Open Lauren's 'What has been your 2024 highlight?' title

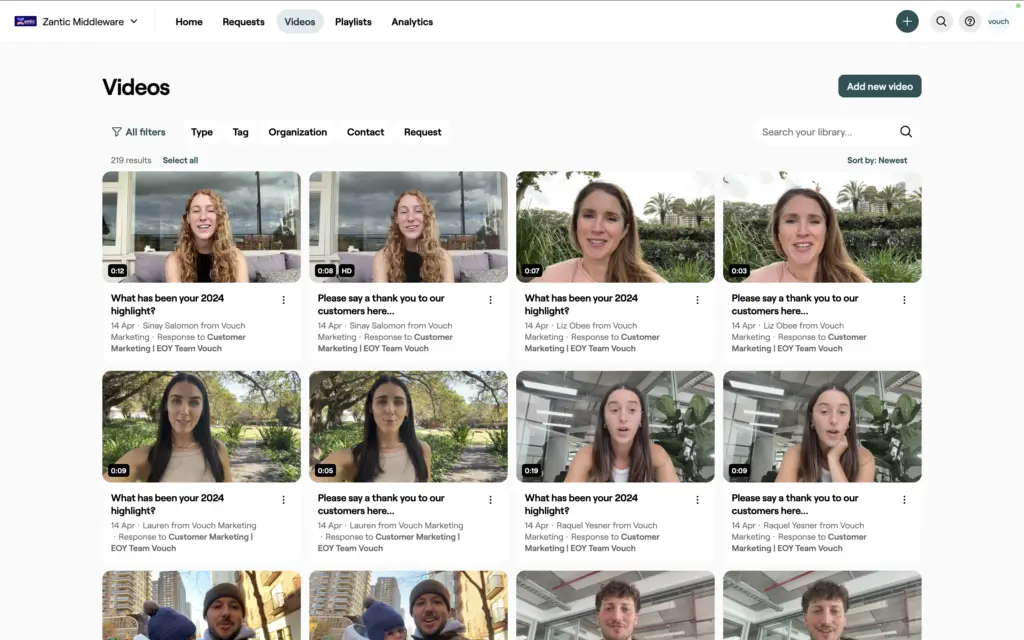coord(167,504)
